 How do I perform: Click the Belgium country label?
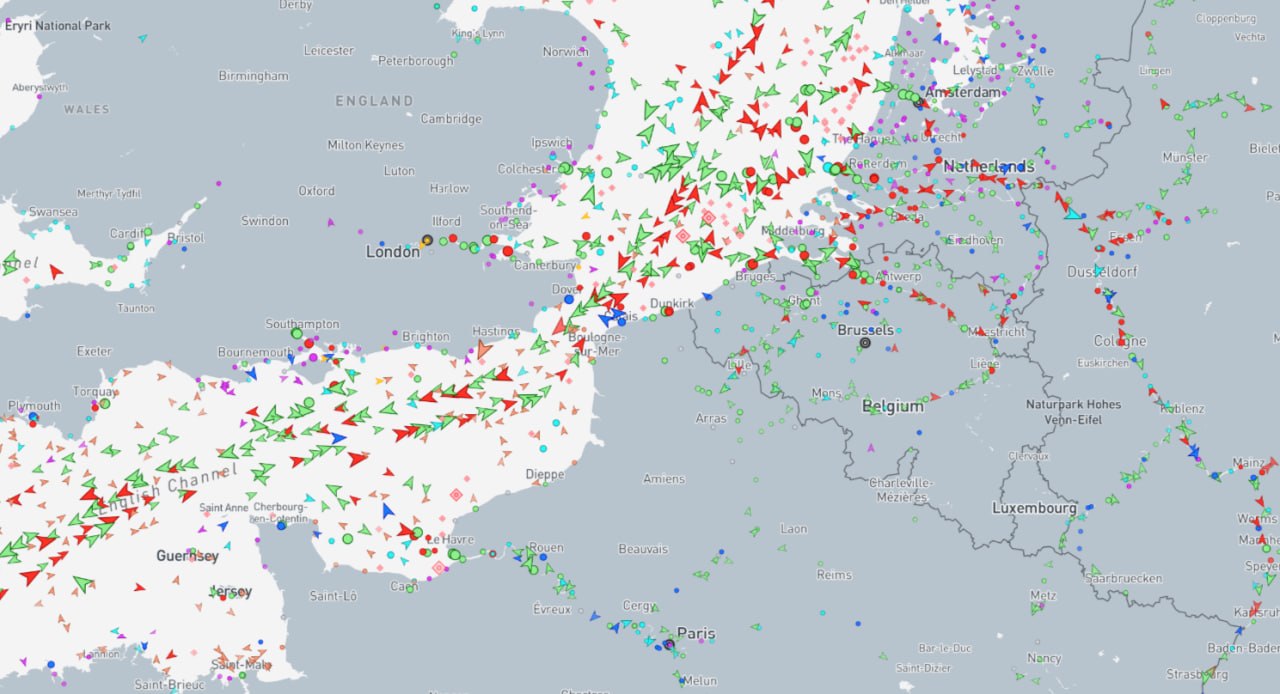(x=893, y=406)
